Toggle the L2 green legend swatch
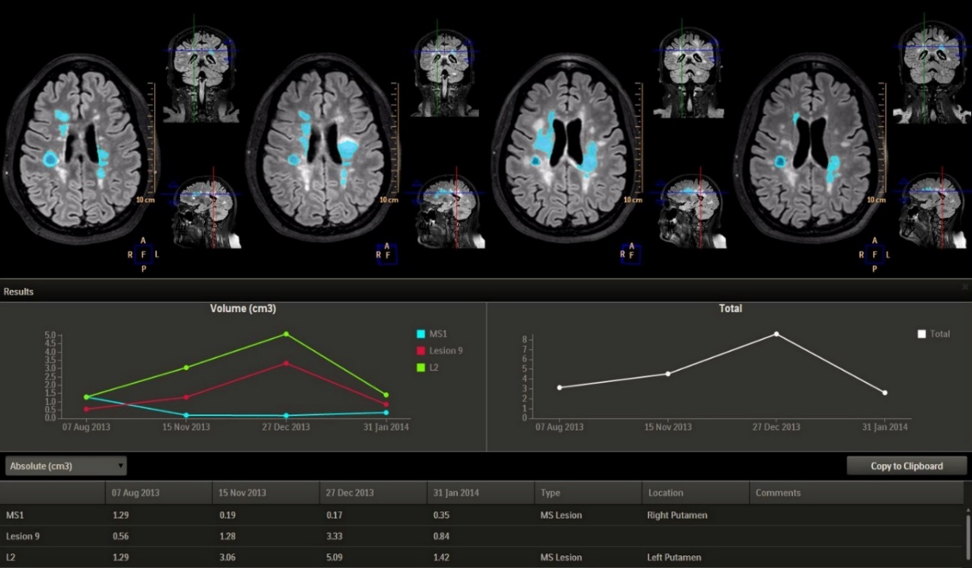Viewport: 972px width, 568px height. 420,368
